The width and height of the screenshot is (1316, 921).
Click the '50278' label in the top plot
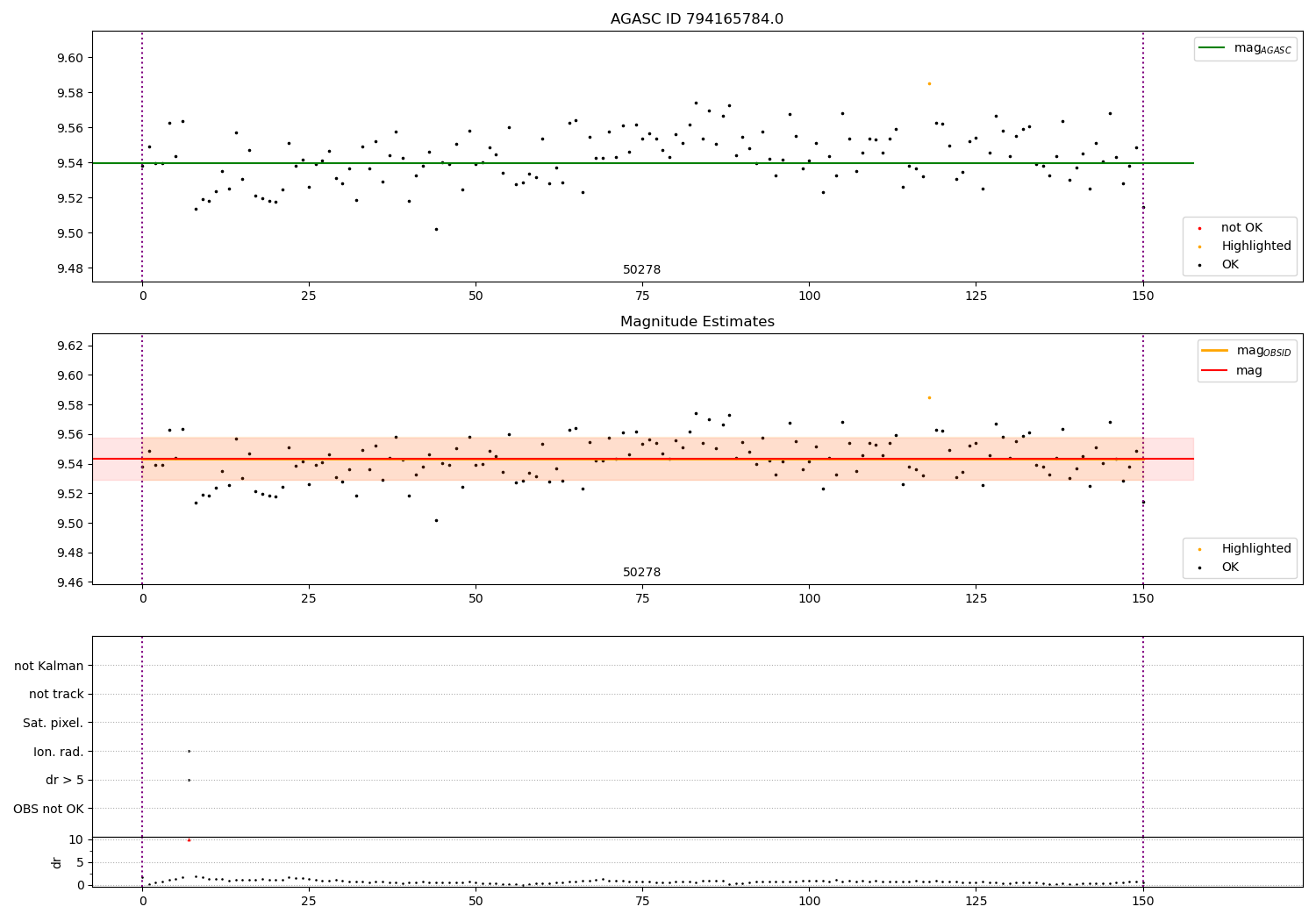641,270
